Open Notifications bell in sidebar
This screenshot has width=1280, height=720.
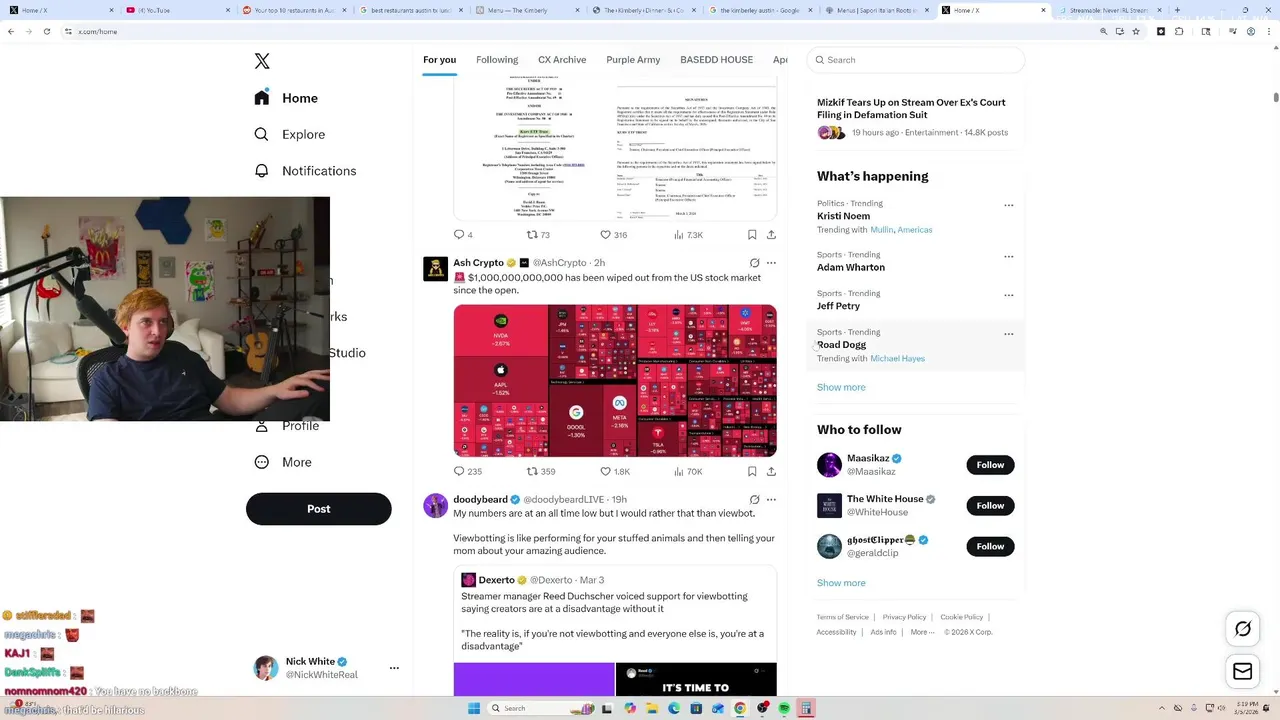point(261,171)
